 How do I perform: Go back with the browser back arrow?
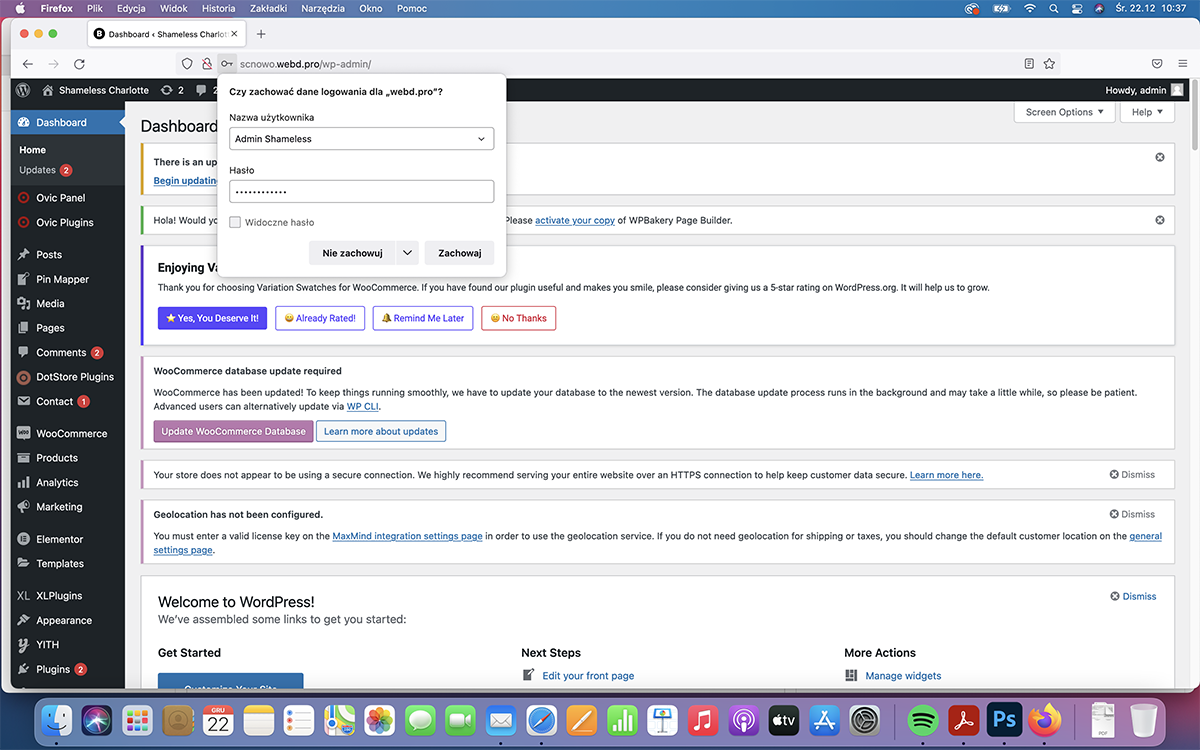28,63
